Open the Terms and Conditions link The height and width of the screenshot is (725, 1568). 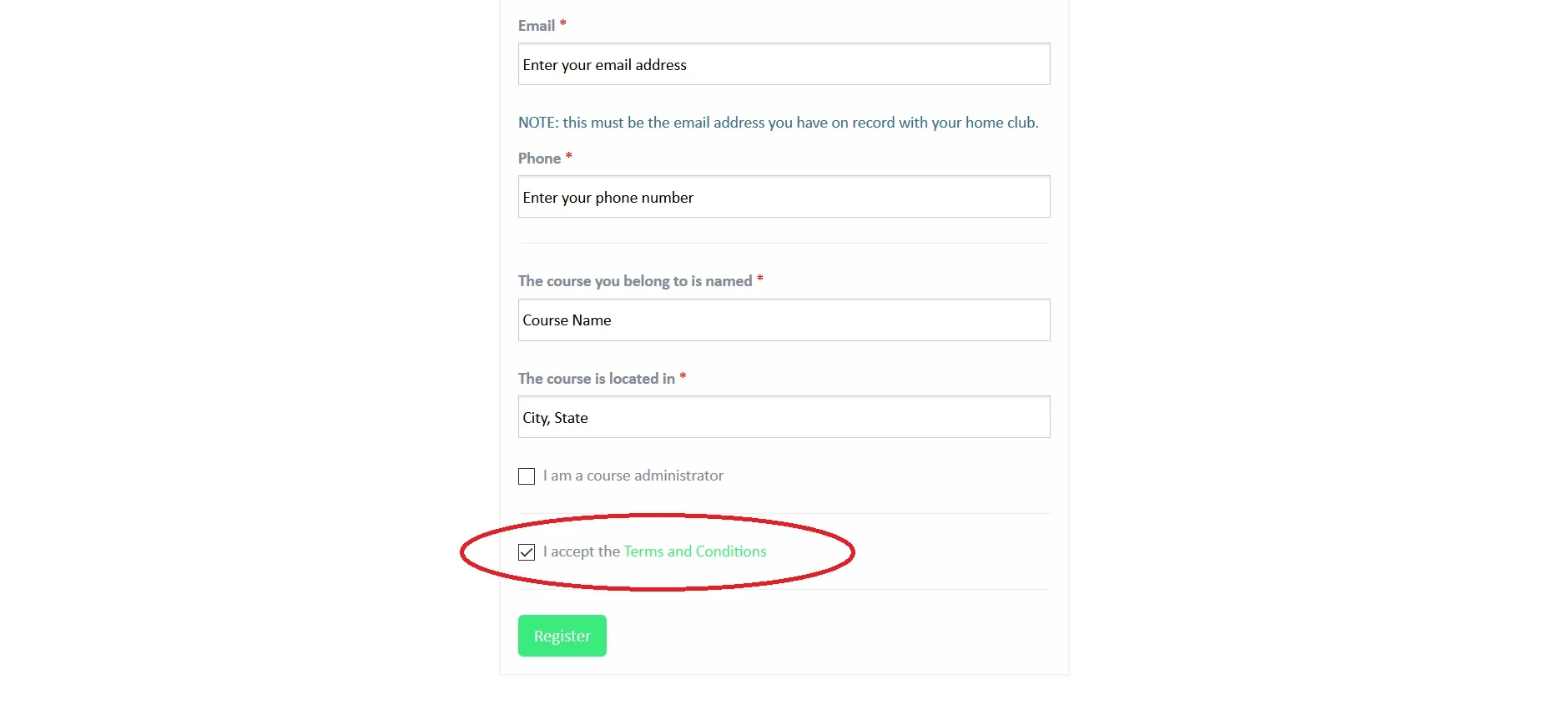(695, 551)
